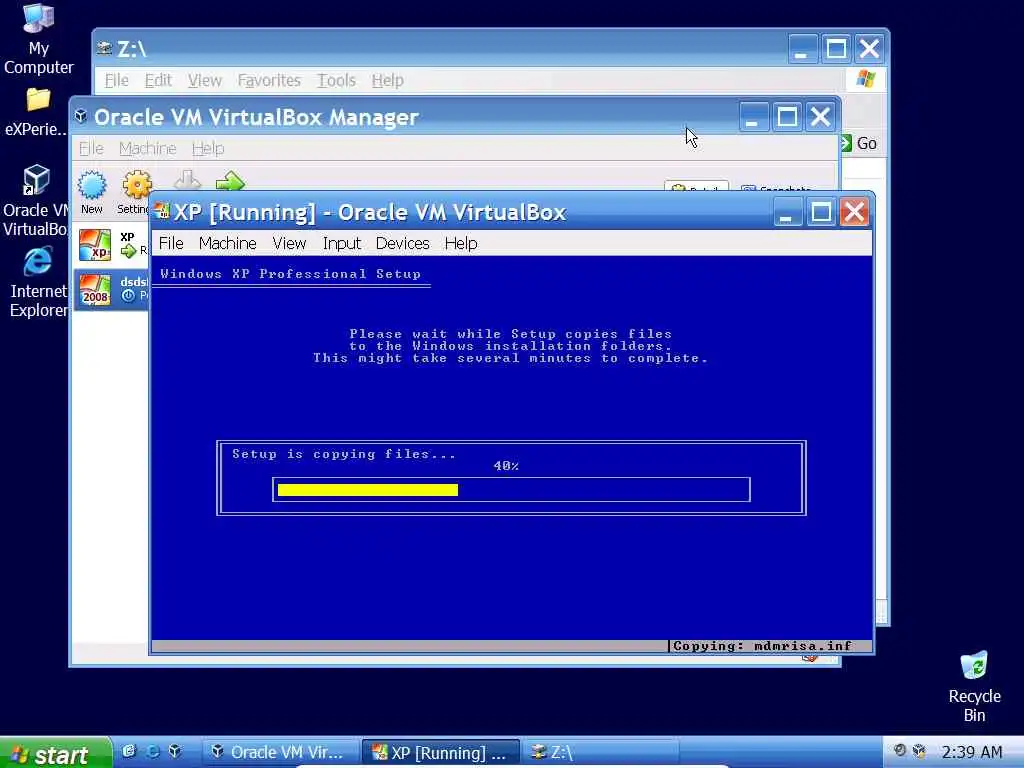
Task: Open Oracle VM VirtualBox desktop shortcut
Action: click(x=35, y=200)
